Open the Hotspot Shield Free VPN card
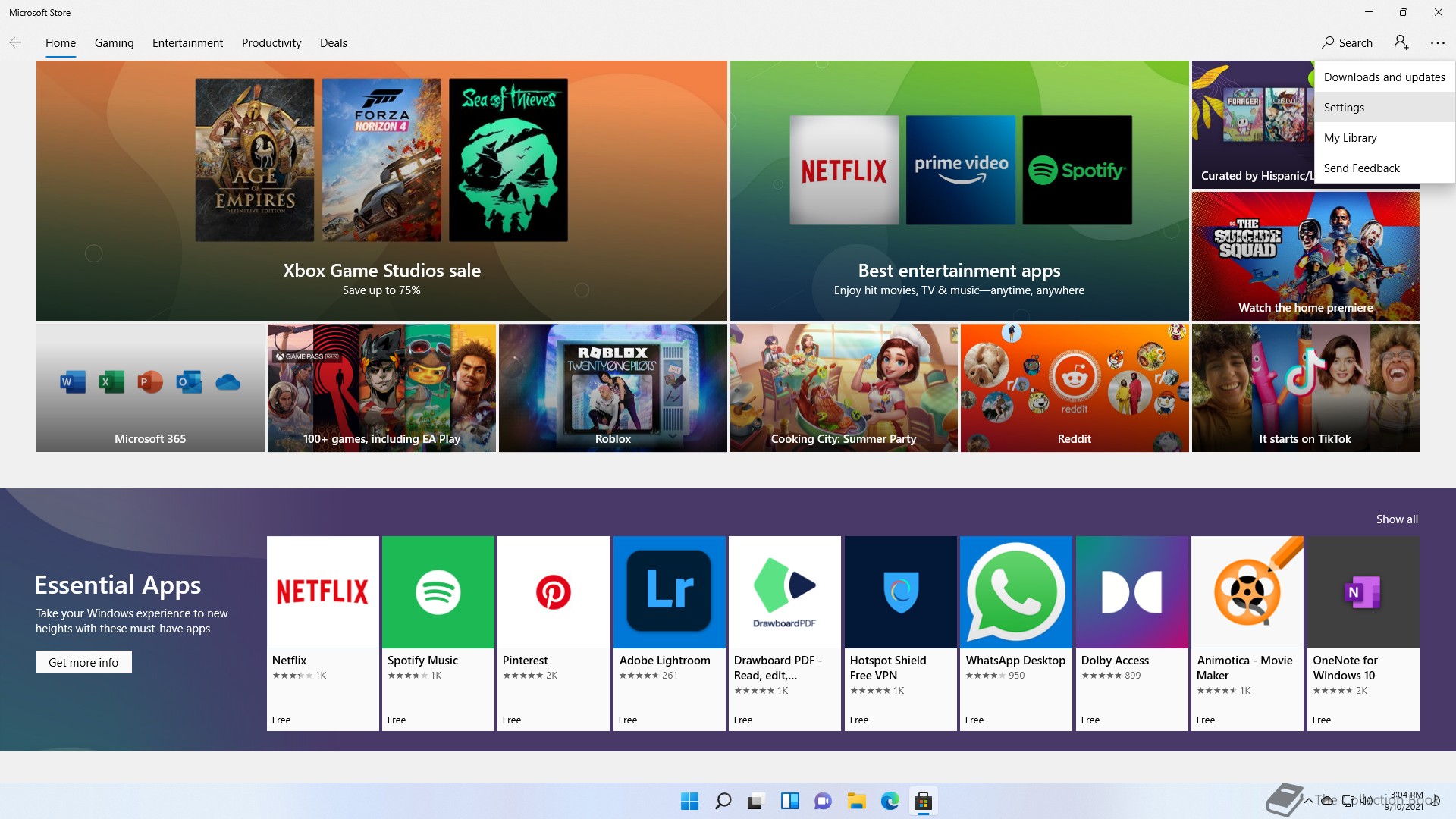1456x819 pixels. [x=901, y=633]
